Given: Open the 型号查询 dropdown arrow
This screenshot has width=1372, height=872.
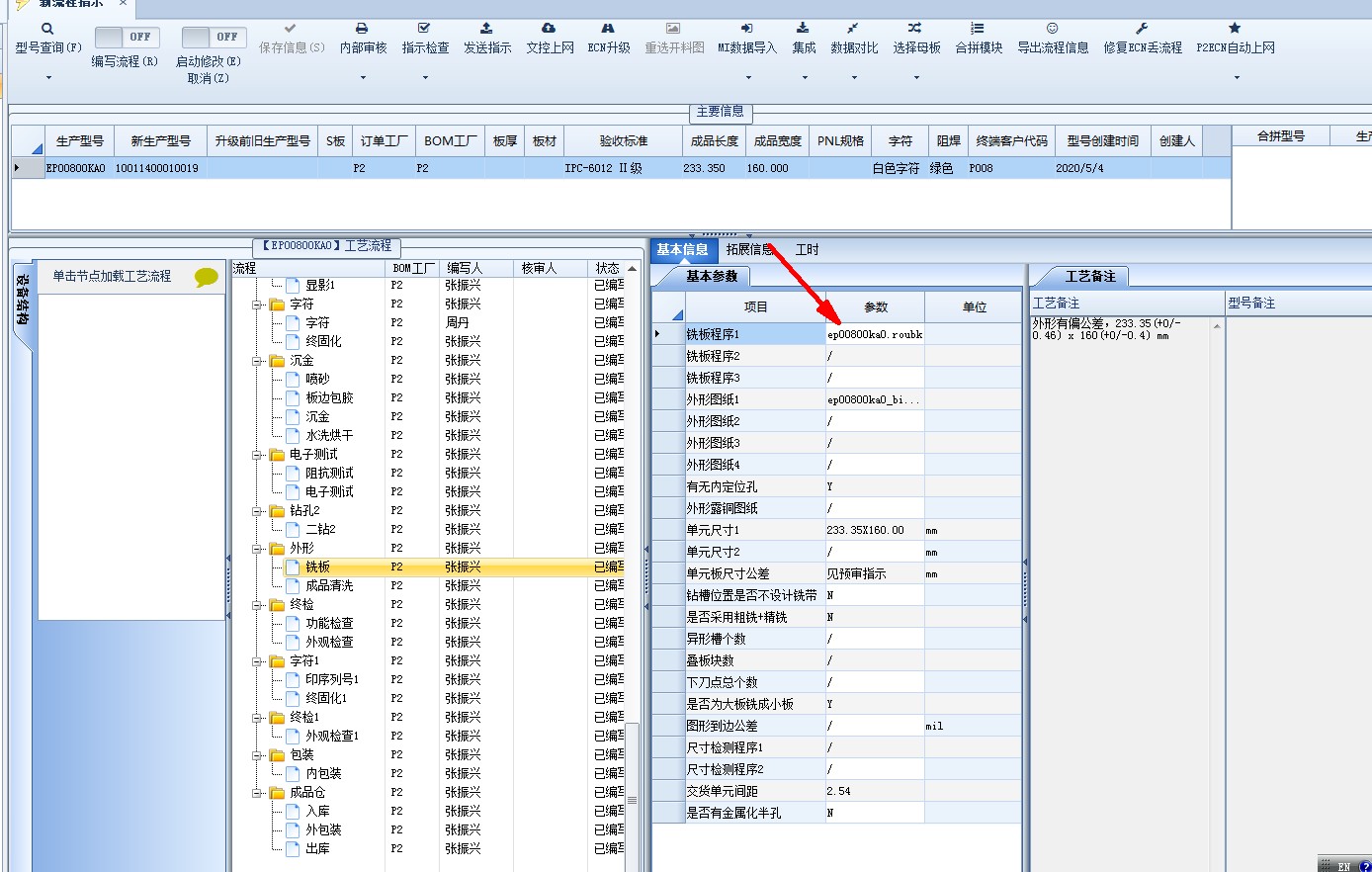Looking at the screenshot, I should (x=47, y=77).
